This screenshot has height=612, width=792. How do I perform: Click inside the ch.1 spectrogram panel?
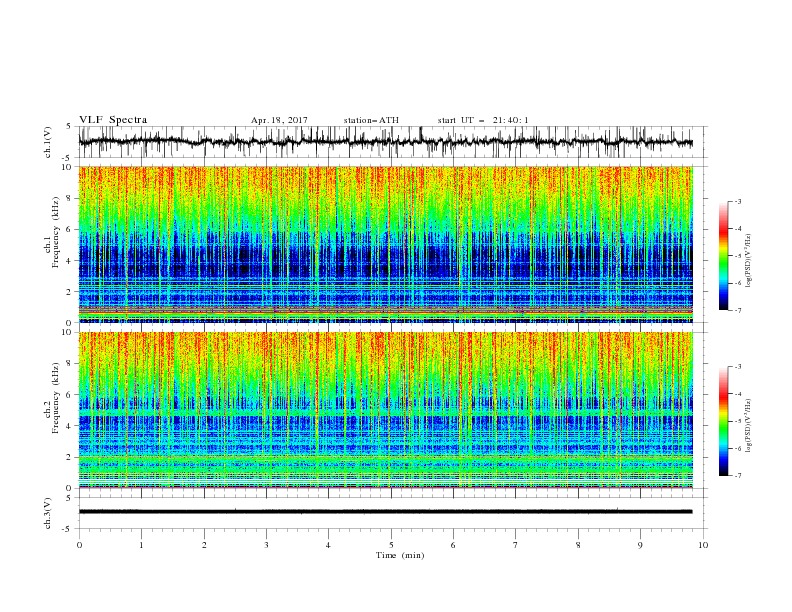pyautogui.click(x=385, y=244)
